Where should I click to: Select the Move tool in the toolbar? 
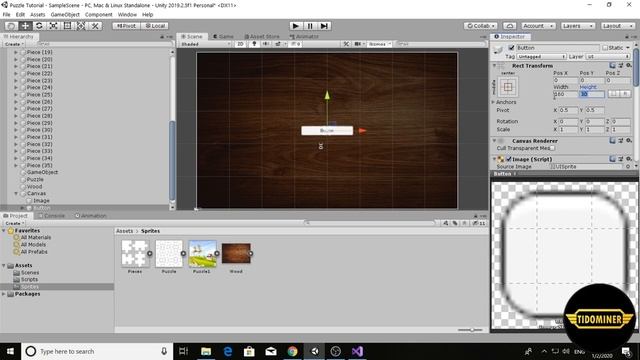(x=25, y=26)
